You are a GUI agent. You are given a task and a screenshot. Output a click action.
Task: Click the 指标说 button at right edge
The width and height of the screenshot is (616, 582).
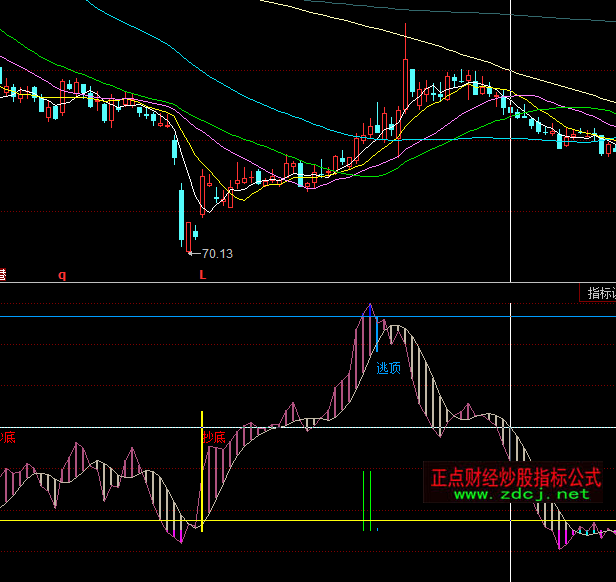tap(600, 293)
